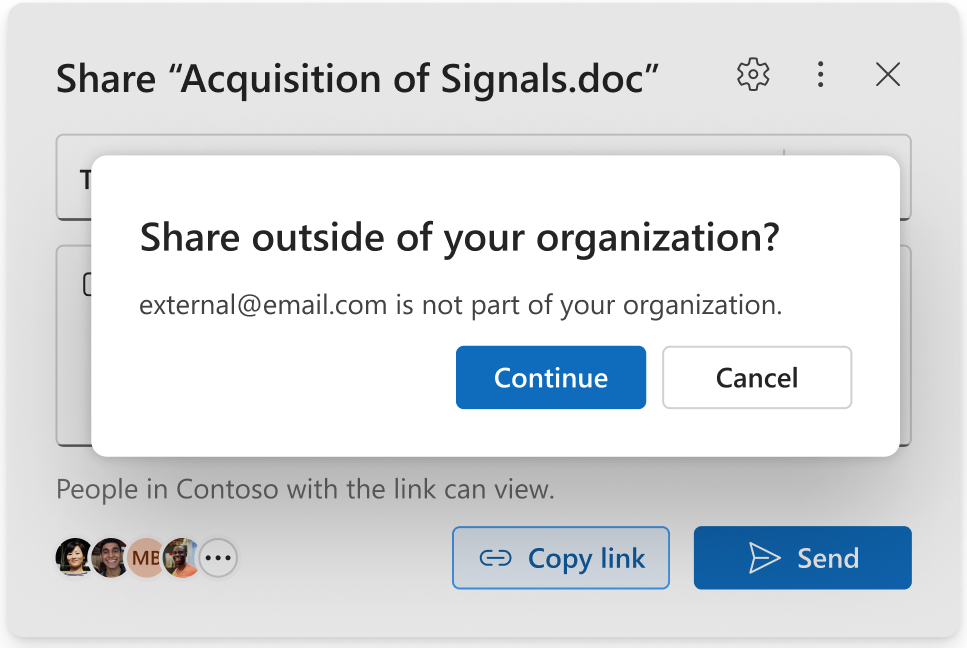Click the paper plane icon on Send
The width and height of the screenshot is (967, 648).
click(764, 558)
